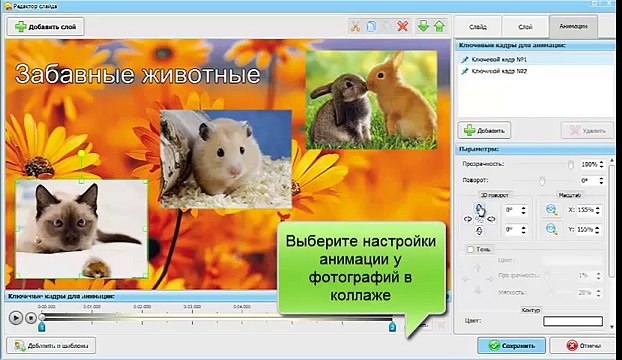Image resolution: width=622 pixels, height=360 pixels.
Task: Click the Прозрачность 100% input field
Action: pyautogui.click(x=590, y=165)
